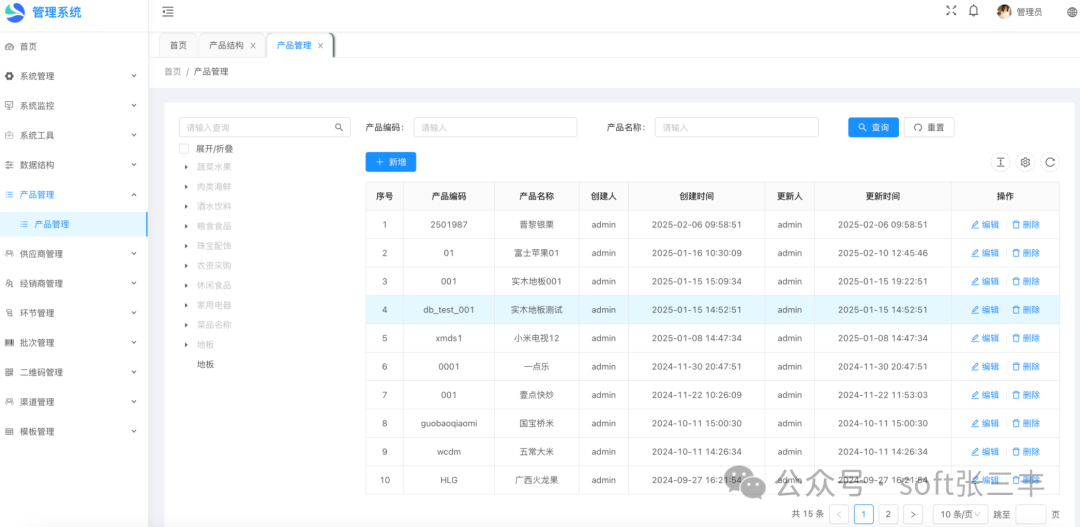The image size is (1080, 527).
Task: Open table column settings gear icon
Action: tap(1025, 162)
